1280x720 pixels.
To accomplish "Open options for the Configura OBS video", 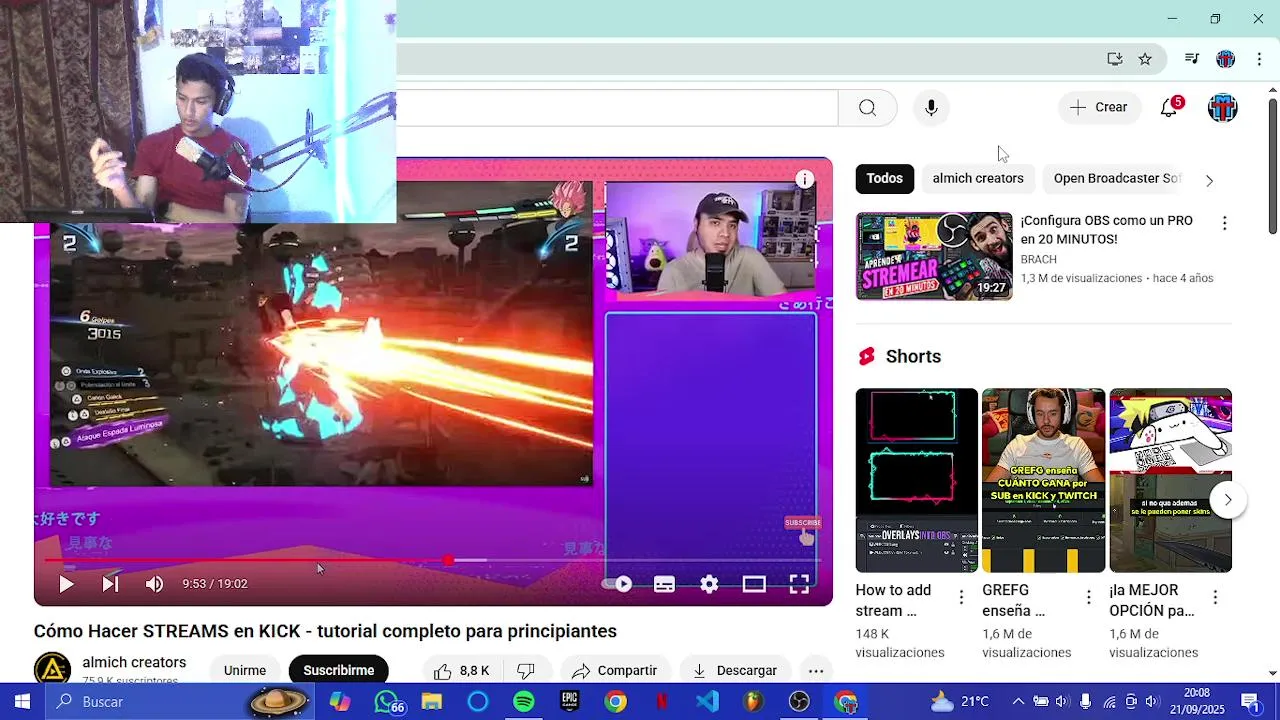I will pyautogui.click(x=1224, y=223).
